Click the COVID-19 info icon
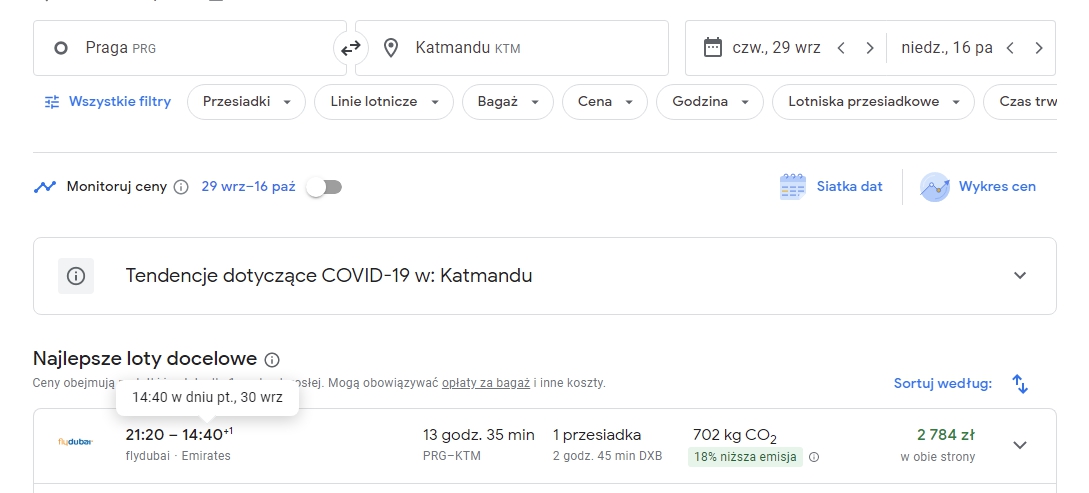 [x=76, y=276]
